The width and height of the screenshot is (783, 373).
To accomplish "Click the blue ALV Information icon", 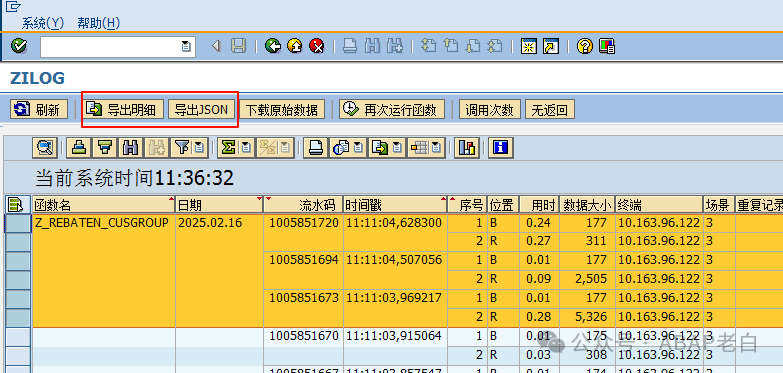I will (500, 148).
